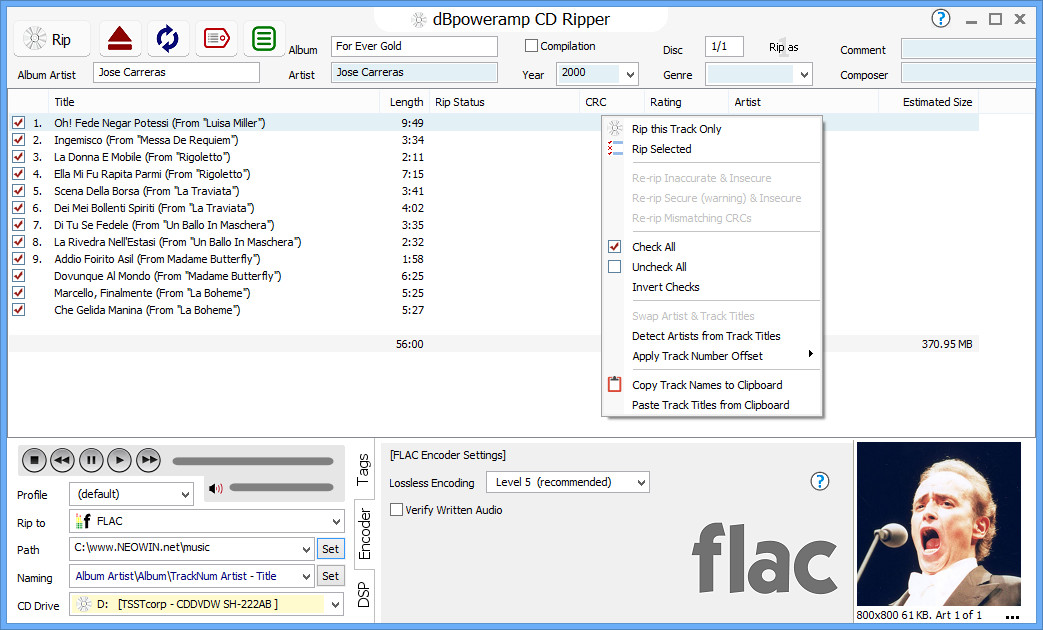
Task: Uncheck track 3 La Donna E Mobile
Action: point(18,157)
